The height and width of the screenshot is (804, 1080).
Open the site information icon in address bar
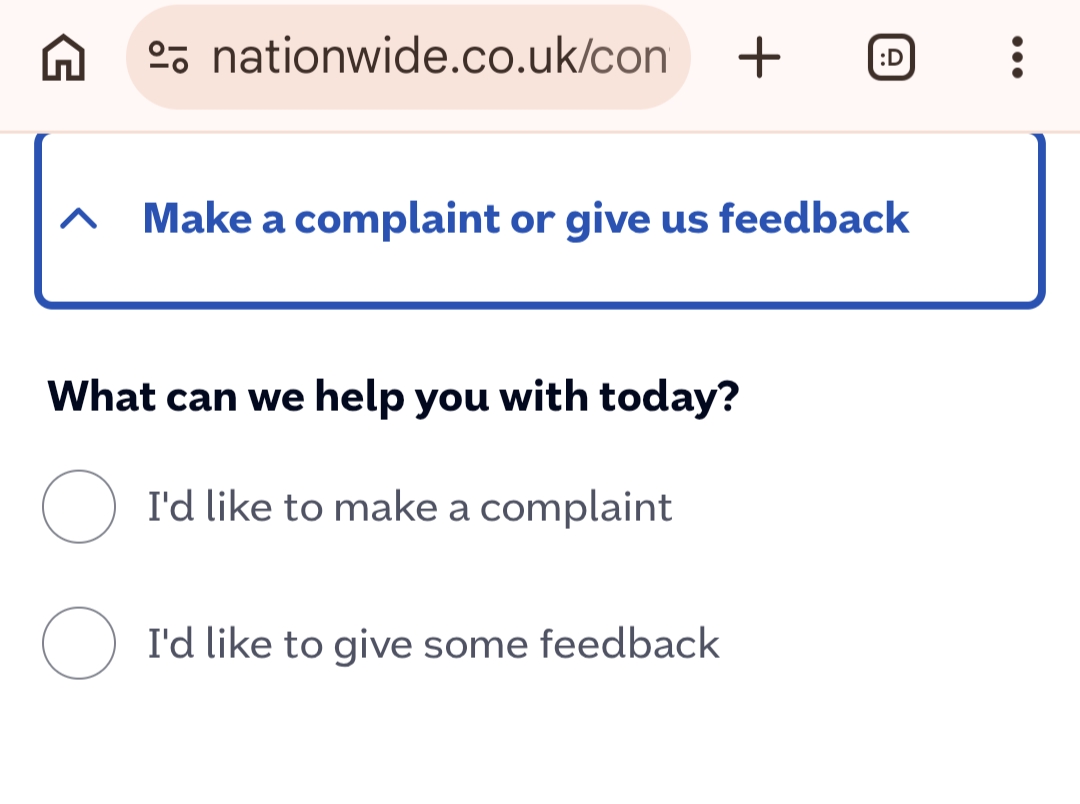pyautogui.click(x=168, y=58)
